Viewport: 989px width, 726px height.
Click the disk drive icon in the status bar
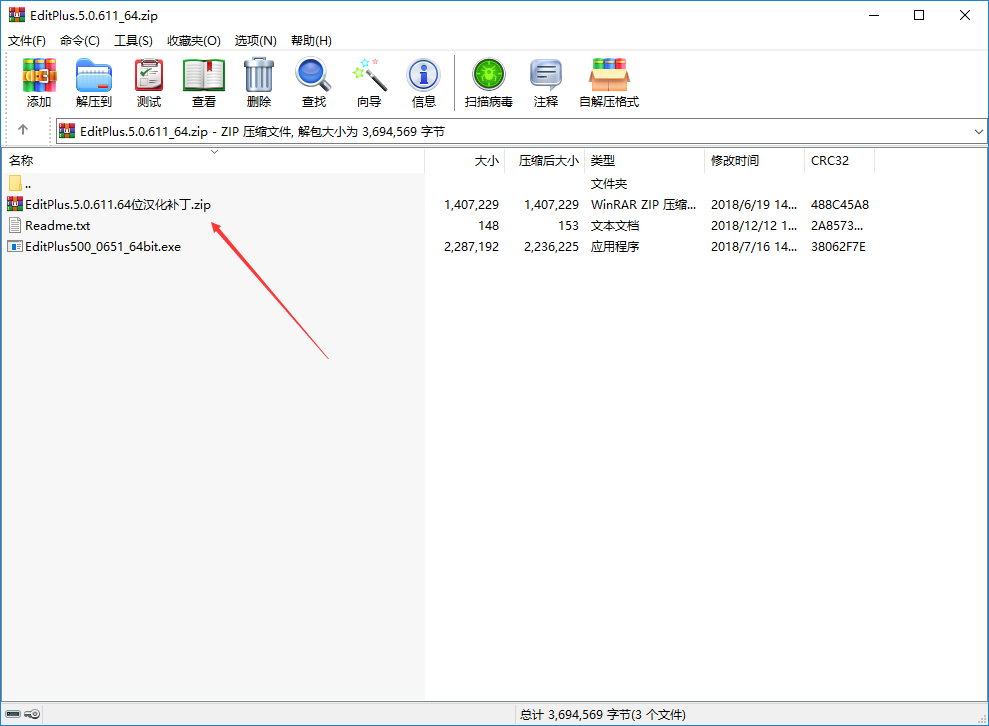coord(13,714)
